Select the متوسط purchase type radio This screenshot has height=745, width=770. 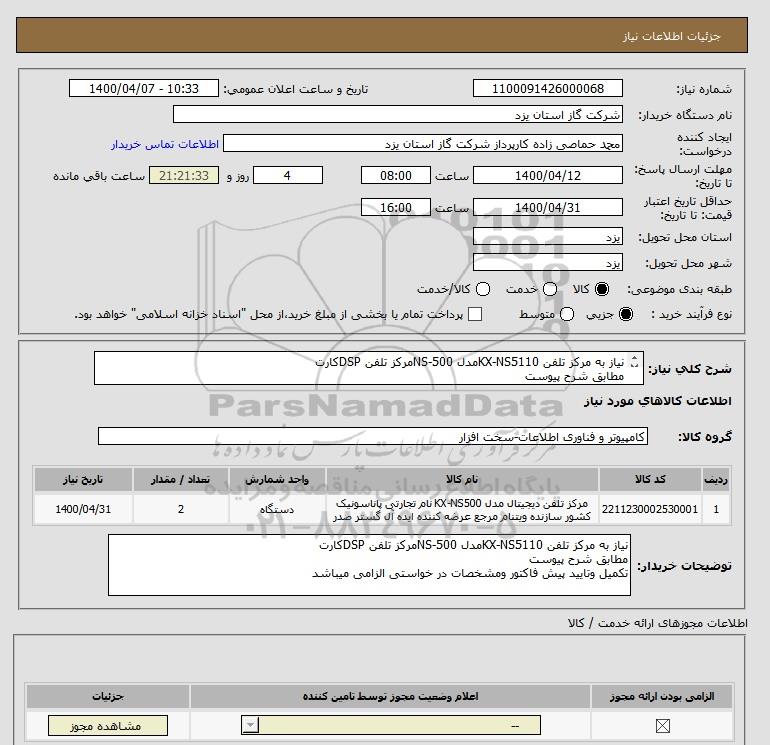point(567,314)
